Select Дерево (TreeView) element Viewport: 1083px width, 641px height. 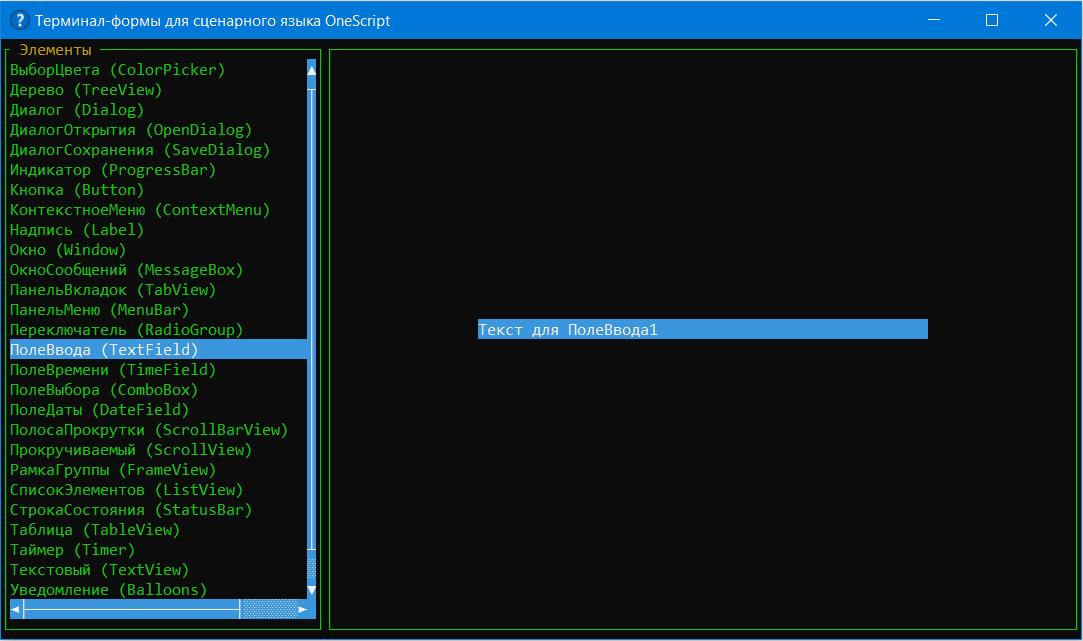pos(85,90)
